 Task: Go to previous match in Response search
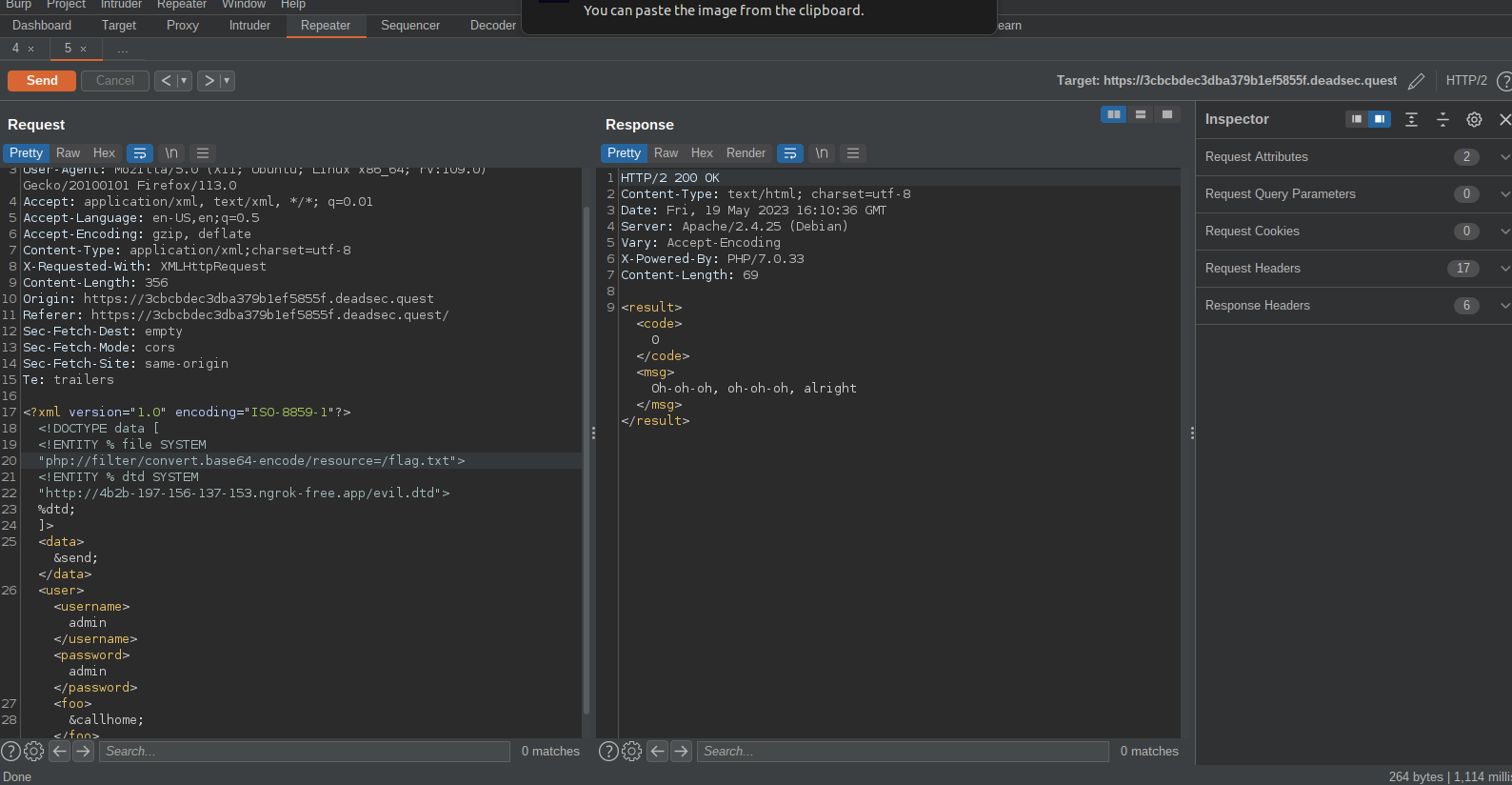pyautogui.click(x=657, y=752)
